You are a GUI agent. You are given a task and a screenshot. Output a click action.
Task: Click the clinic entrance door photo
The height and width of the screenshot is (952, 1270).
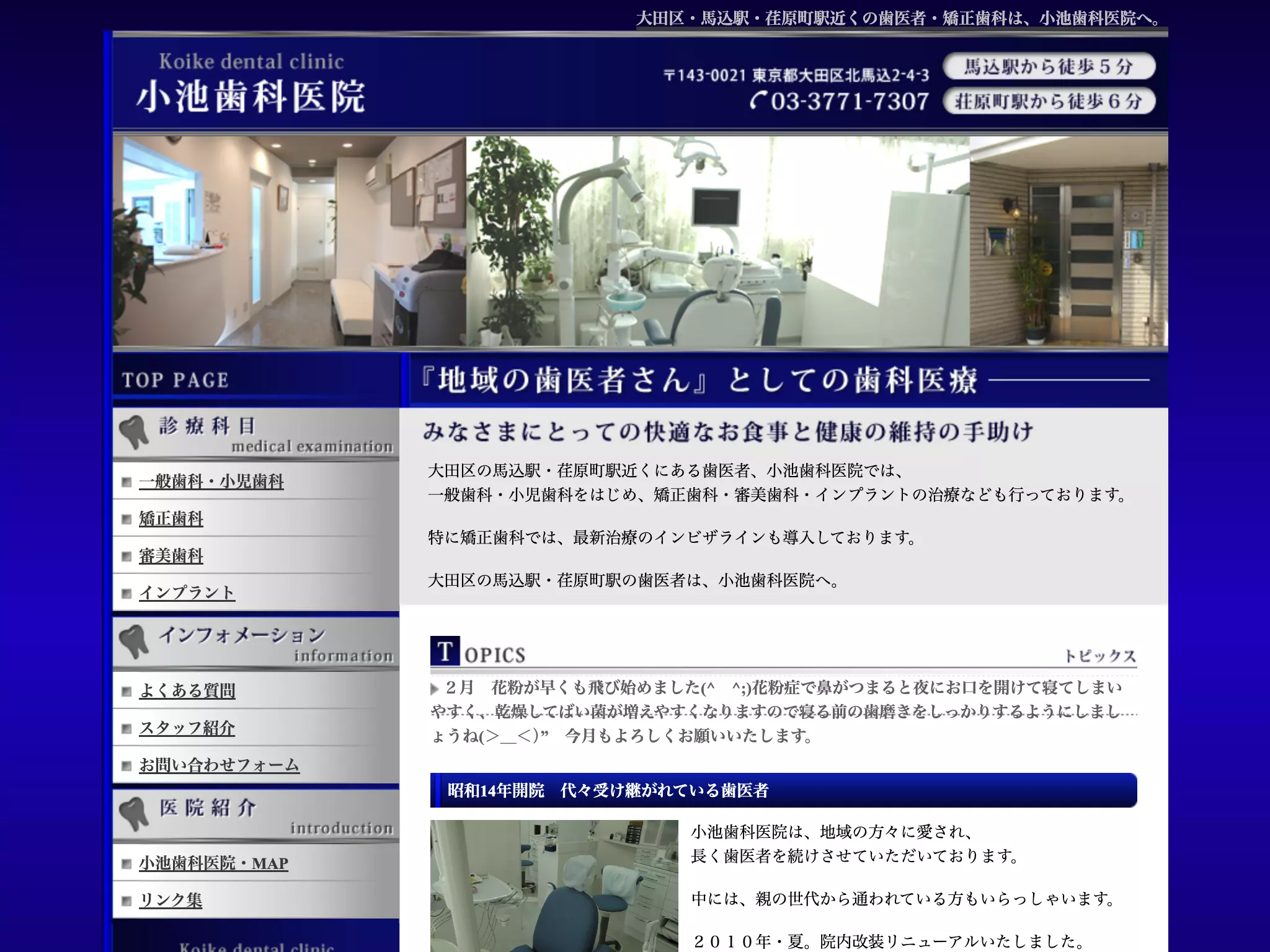(x=1069, y=241)
